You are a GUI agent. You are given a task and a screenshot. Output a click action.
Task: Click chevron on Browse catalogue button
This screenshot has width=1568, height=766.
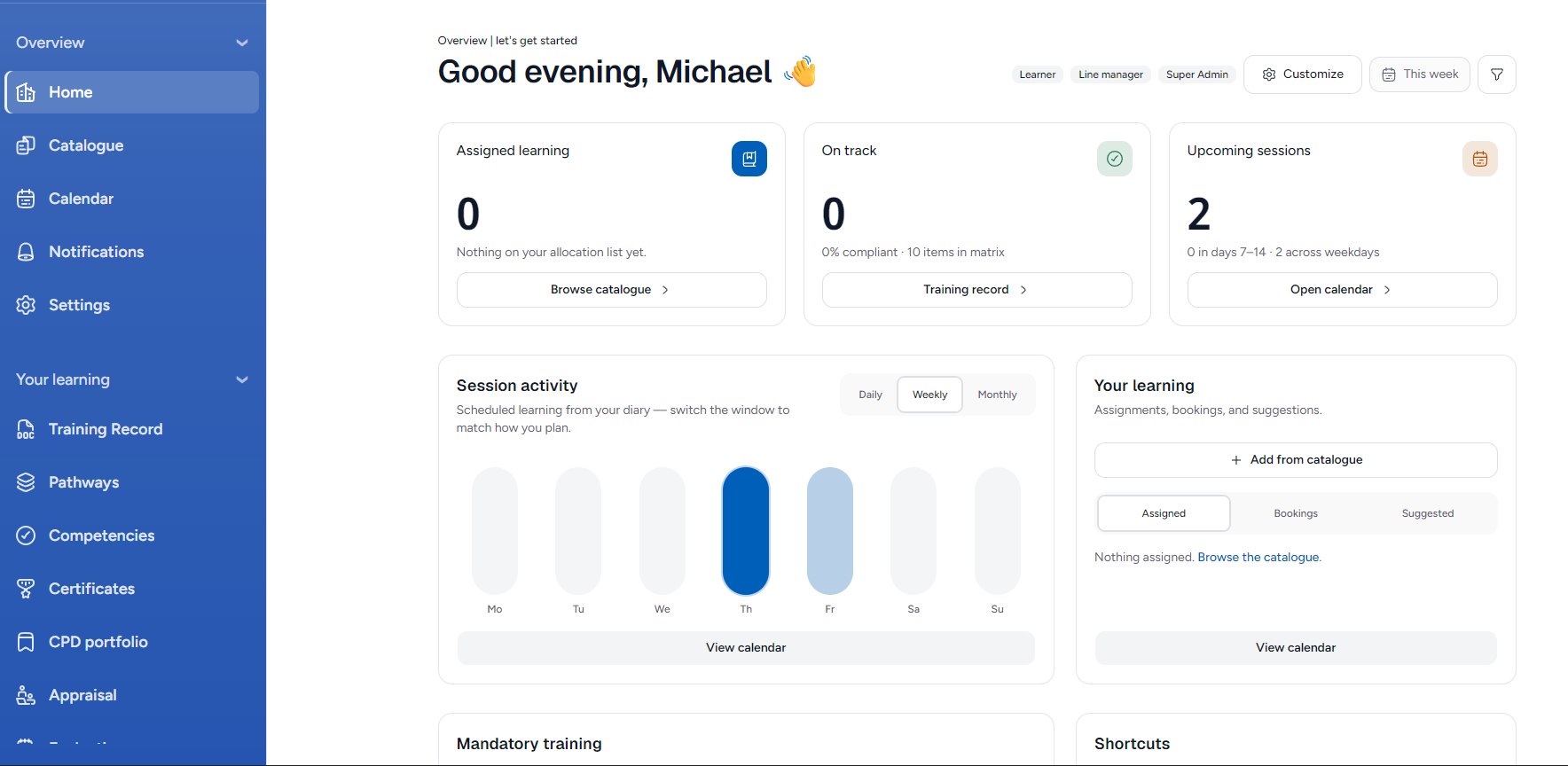tap(665, 290)
